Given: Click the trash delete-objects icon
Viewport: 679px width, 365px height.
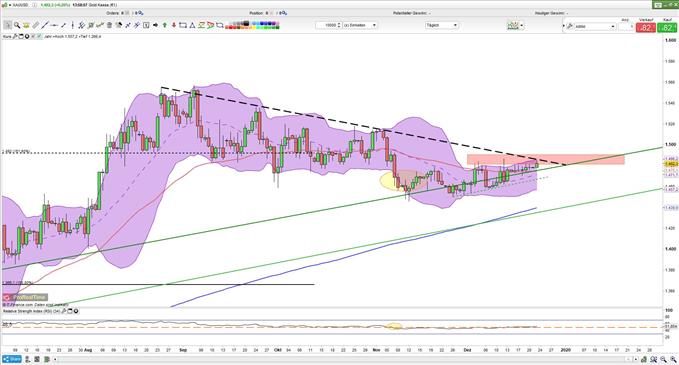Looking at the screenshot, I should point(109,25).
